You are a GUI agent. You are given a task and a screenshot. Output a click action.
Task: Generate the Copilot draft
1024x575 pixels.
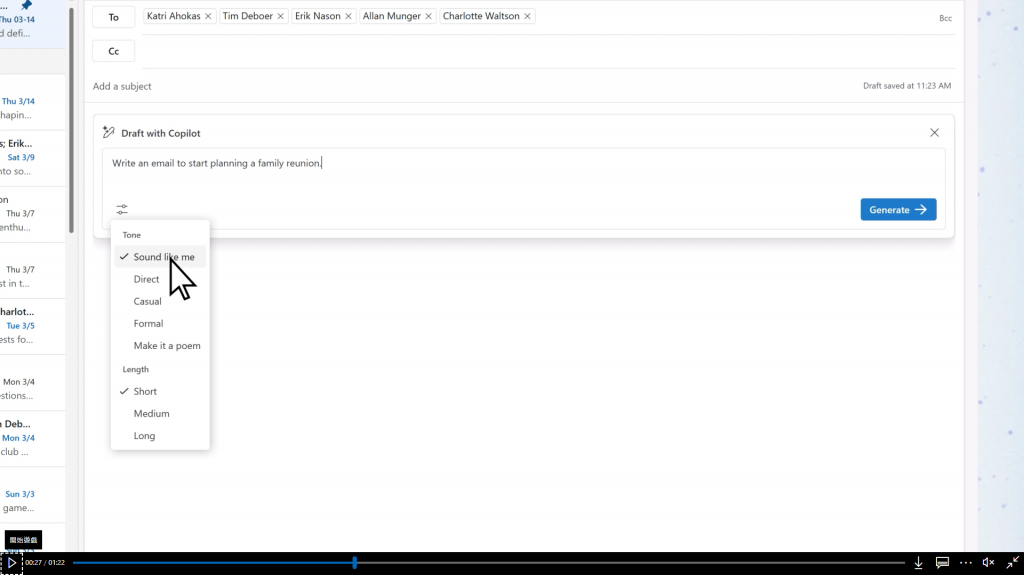pyautogui.click(x=898, y=210)
